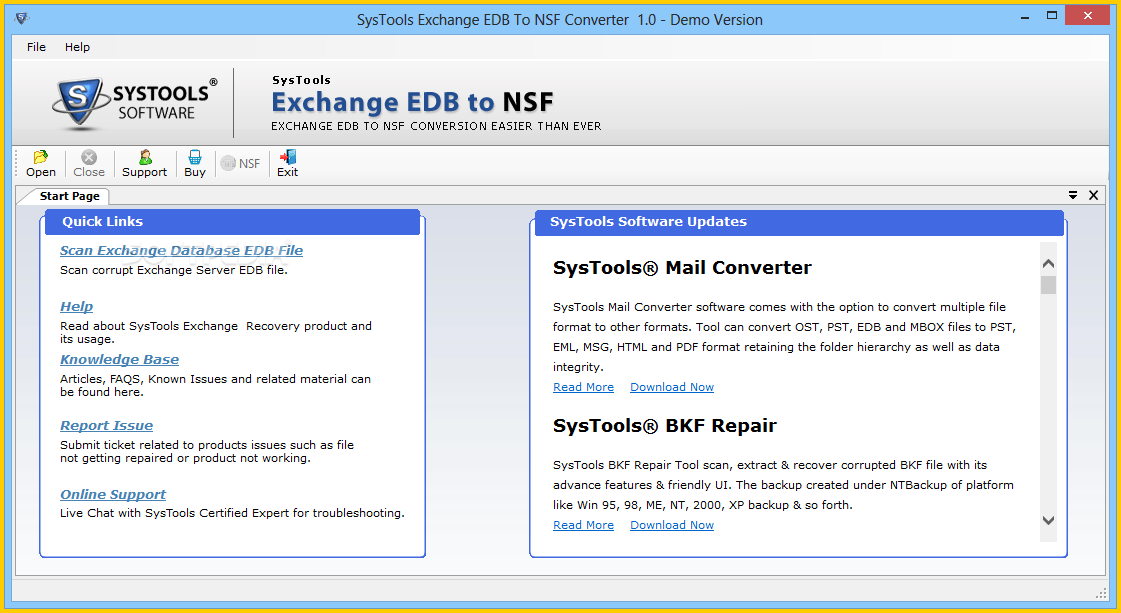Click 'Scan corrupt Exchange Server EDB file.' text
This screenshot has width=1121, height=613.
point(174,270)
